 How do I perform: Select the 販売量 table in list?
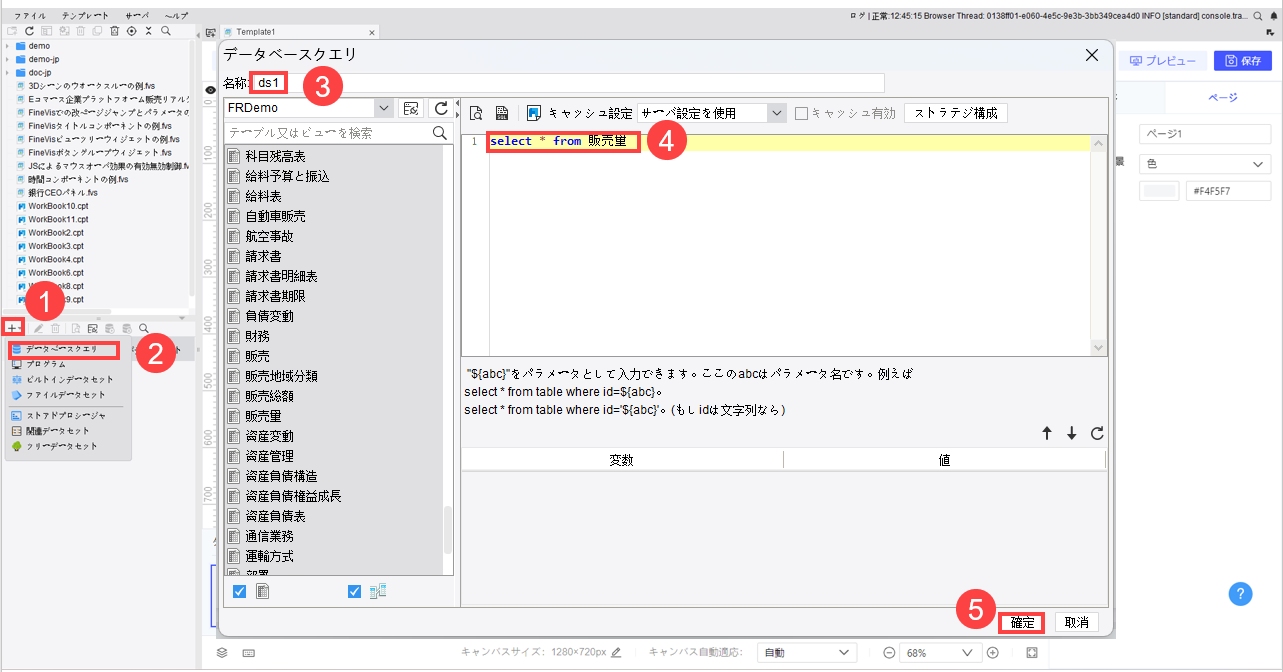(263, 416)
